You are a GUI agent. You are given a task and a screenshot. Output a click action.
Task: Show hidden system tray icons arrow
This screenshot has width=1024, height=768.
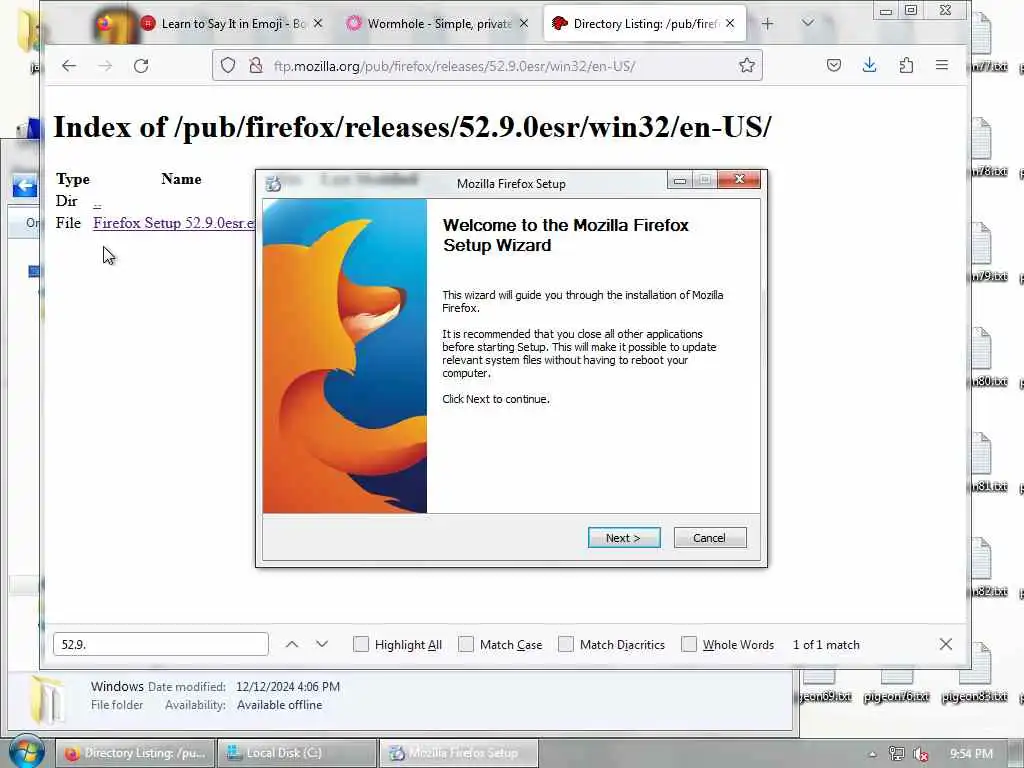point(872,754)
